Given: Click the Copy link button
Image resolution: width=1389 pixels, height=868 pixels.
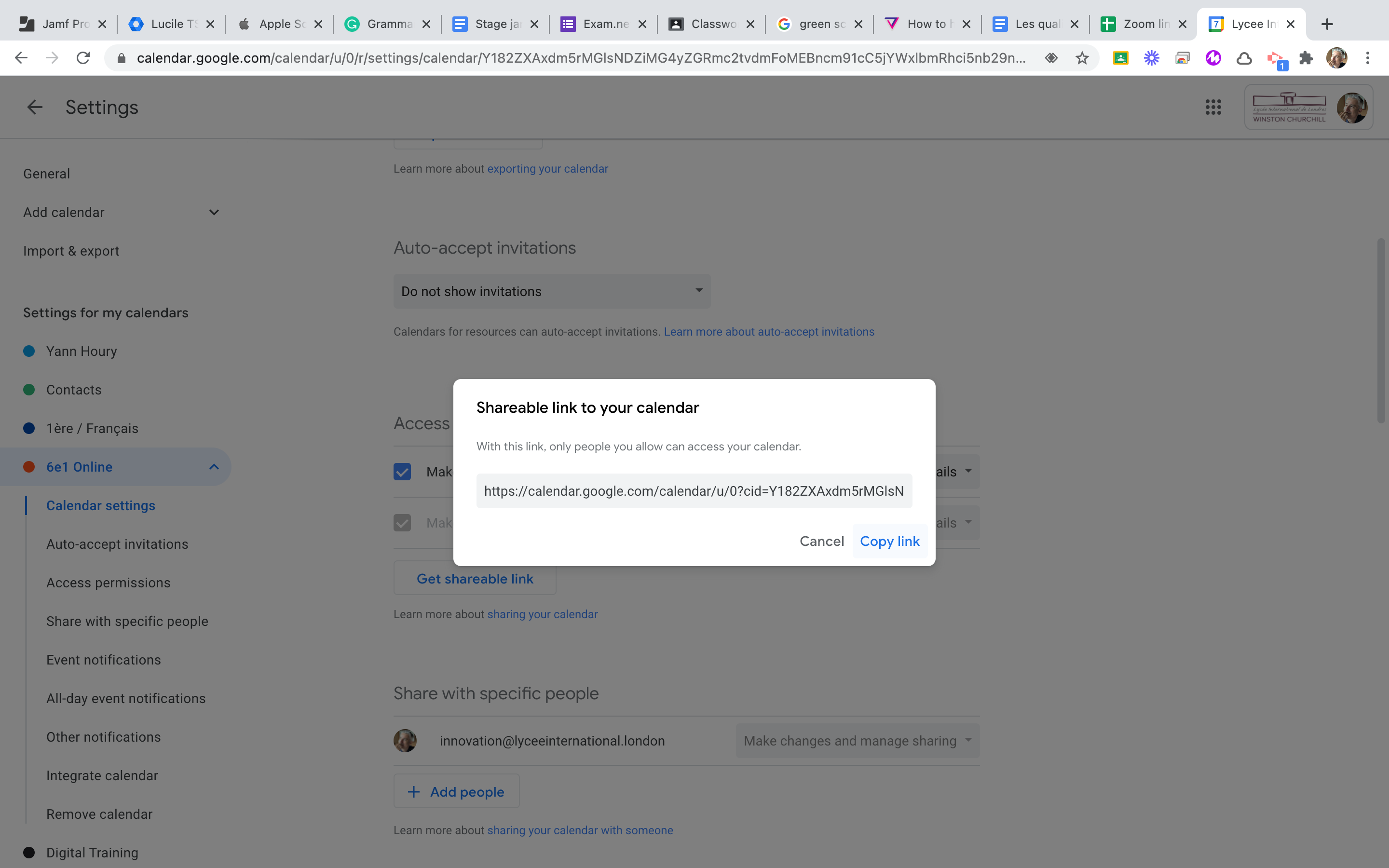Looking at the screenshot, I should click(889, 542).
